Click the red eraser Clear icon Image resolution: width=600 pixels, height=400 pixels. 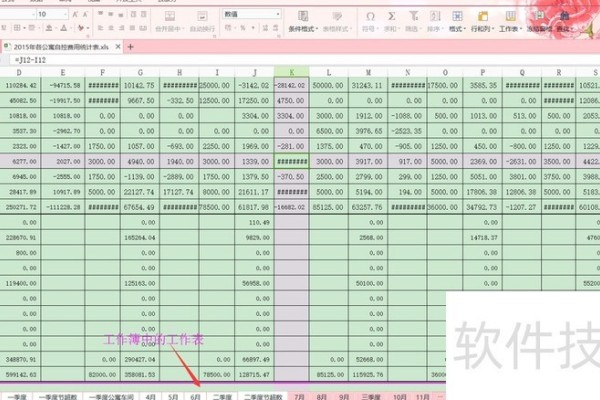(x=80, y=28)
